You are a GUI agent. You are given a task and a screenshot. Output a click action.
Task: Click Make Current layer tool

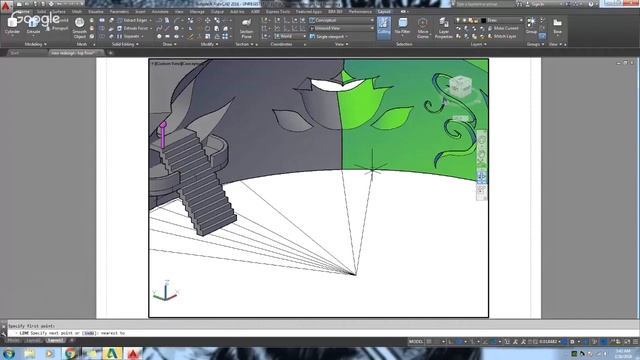(503, 28)
